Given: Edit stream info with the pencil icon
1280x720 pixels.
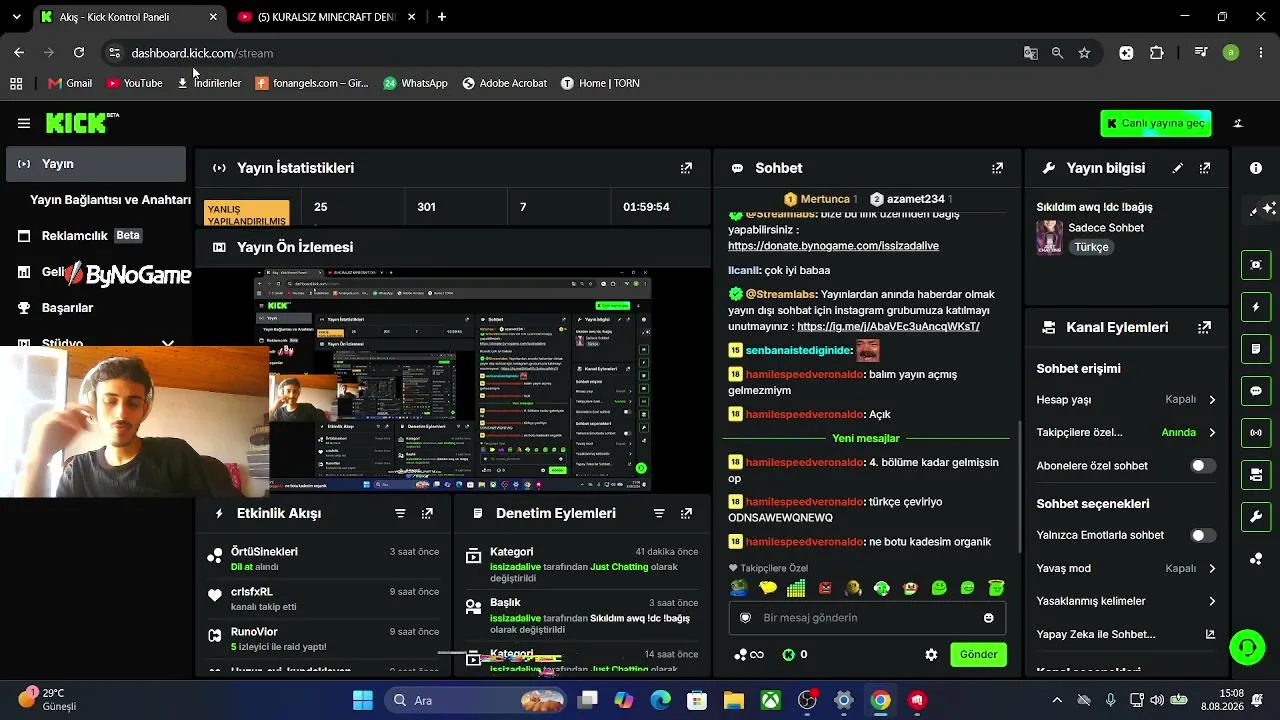Looking at the screenshot, I should (1178, 168).
